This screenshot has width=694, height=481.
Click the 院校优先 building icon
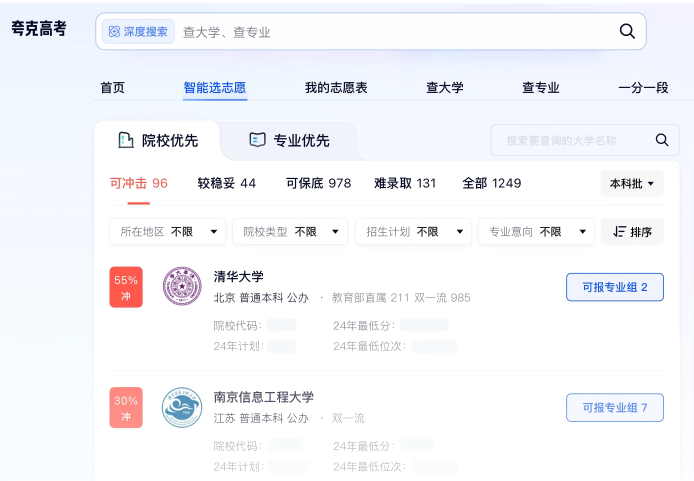coord(126,140)
